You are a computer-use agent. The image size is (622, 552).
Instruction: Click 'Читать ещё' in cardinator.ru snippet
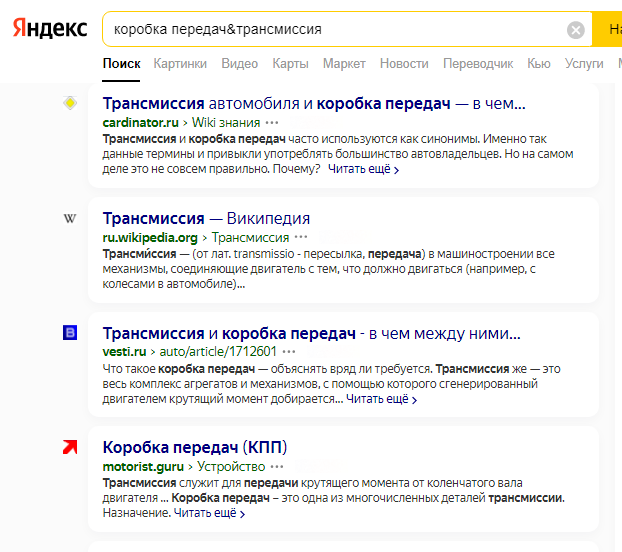coord(363,169)
